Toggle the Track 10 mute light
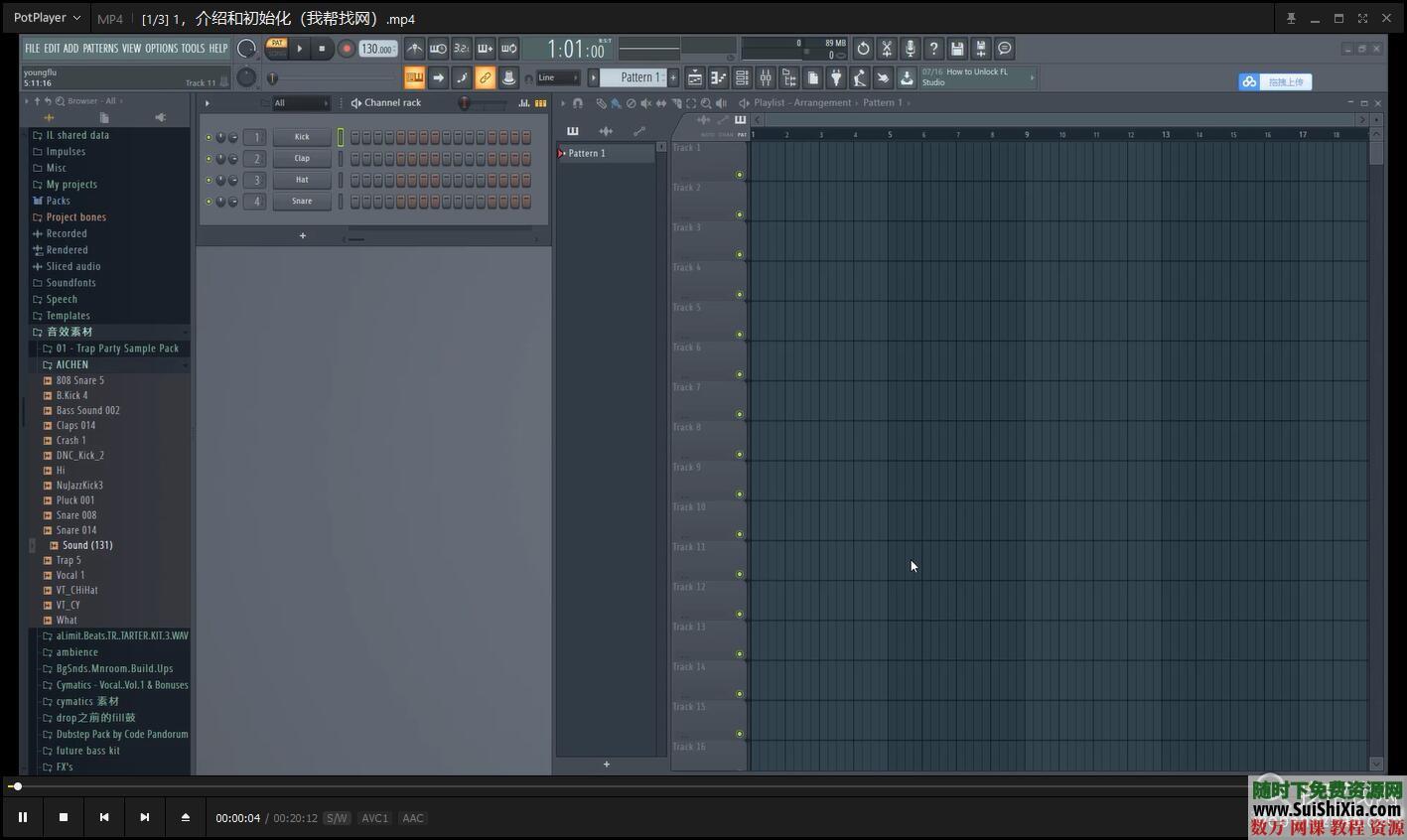This screenshot has width=1407, height=840. point(739,534)
